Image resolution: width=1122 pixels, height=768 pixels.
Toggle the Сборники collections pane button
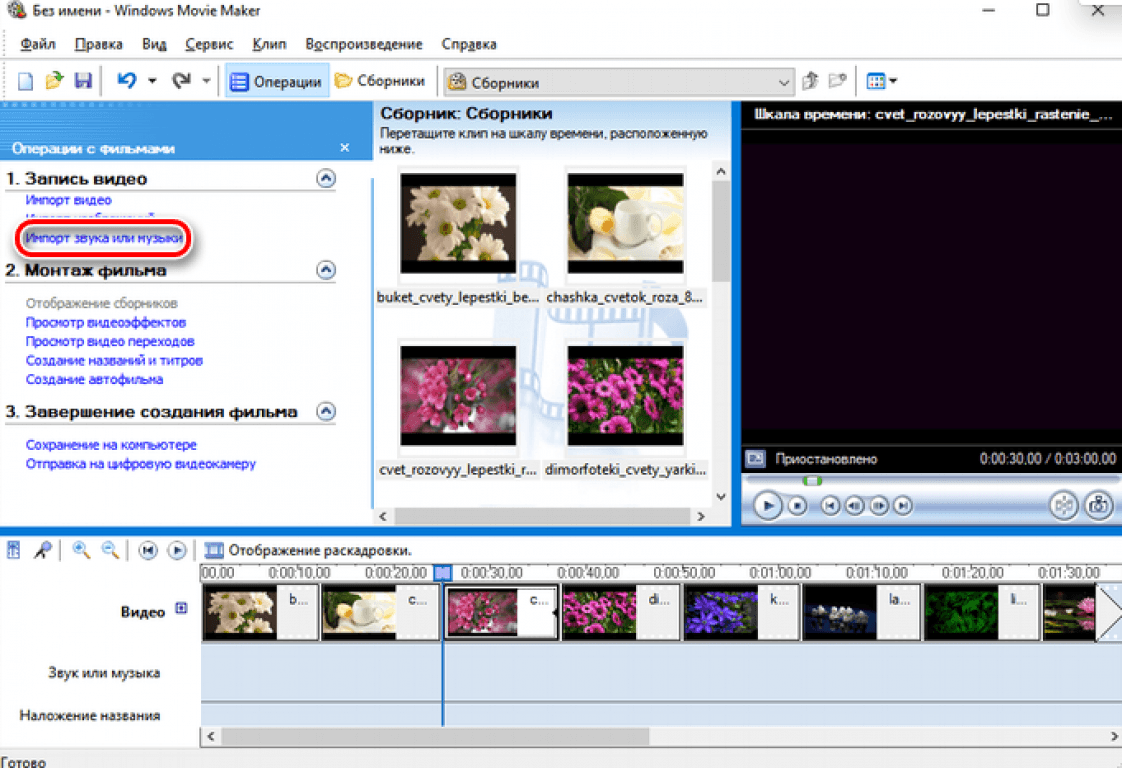[x=380, y=81]
